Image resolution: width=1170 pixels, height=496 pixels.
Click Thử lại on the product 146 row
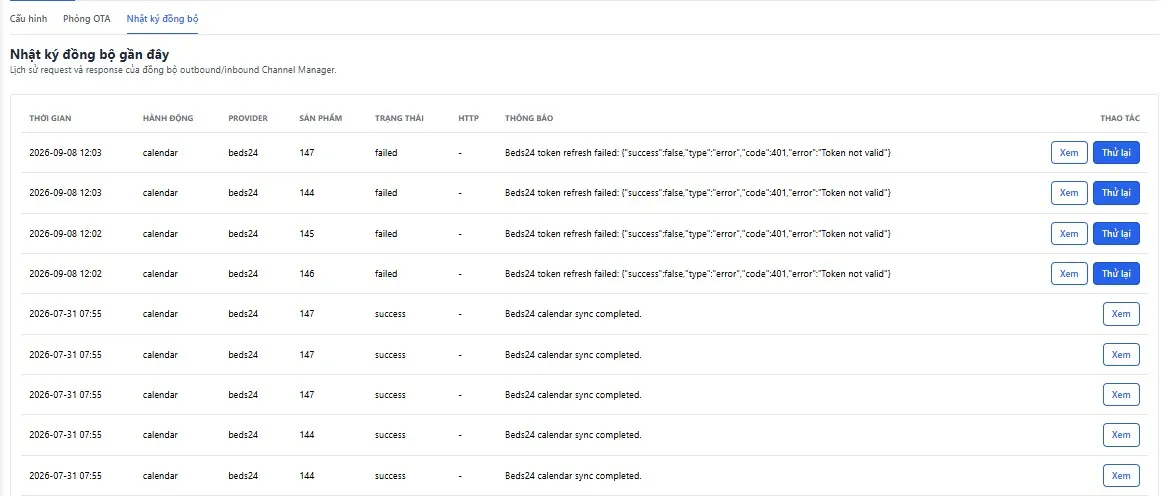coord(1116,274)
